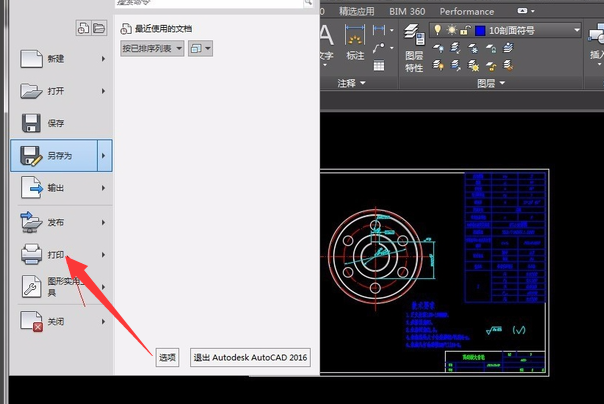Click the layer Unisolate tool icon
Screen dimensions: 604x404
(455, 65)
